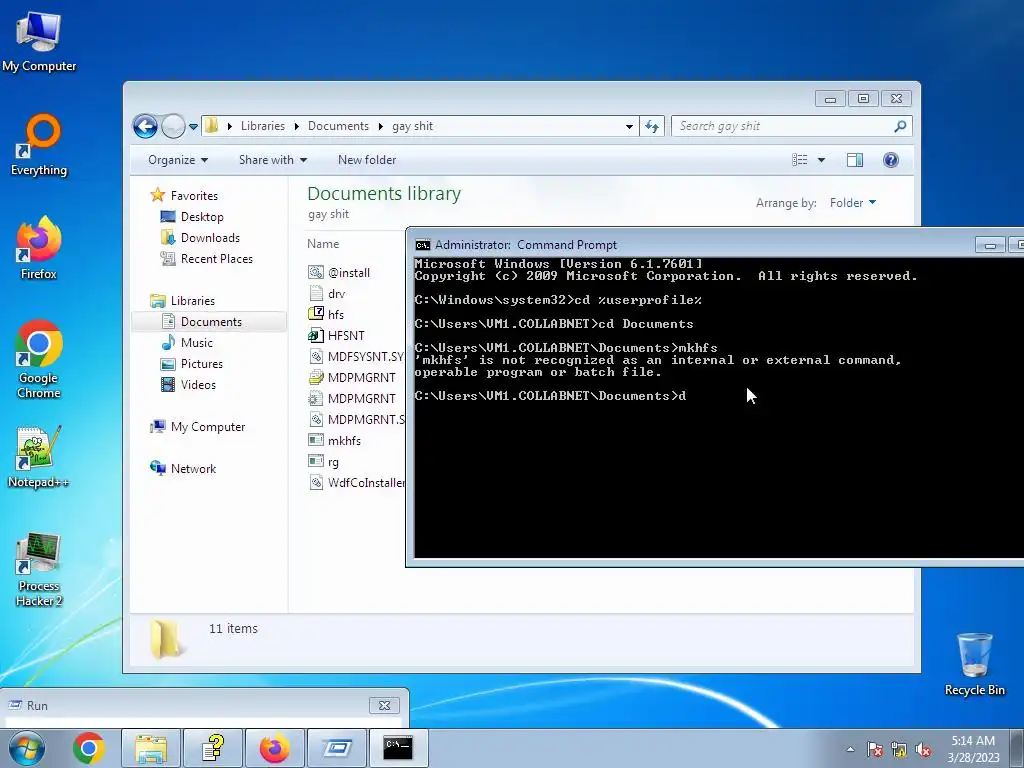Open the Google Chrome desktop shortcut
Screen dimensions: 1024x768
[x=39, y=359]
